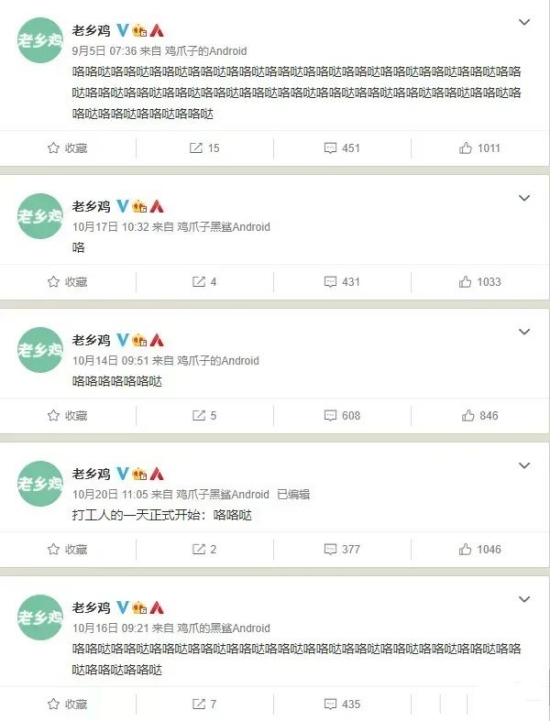Repost the 10月20日 post with 2 shares
This screenshot has height=721, width=550.
point(204,549)
